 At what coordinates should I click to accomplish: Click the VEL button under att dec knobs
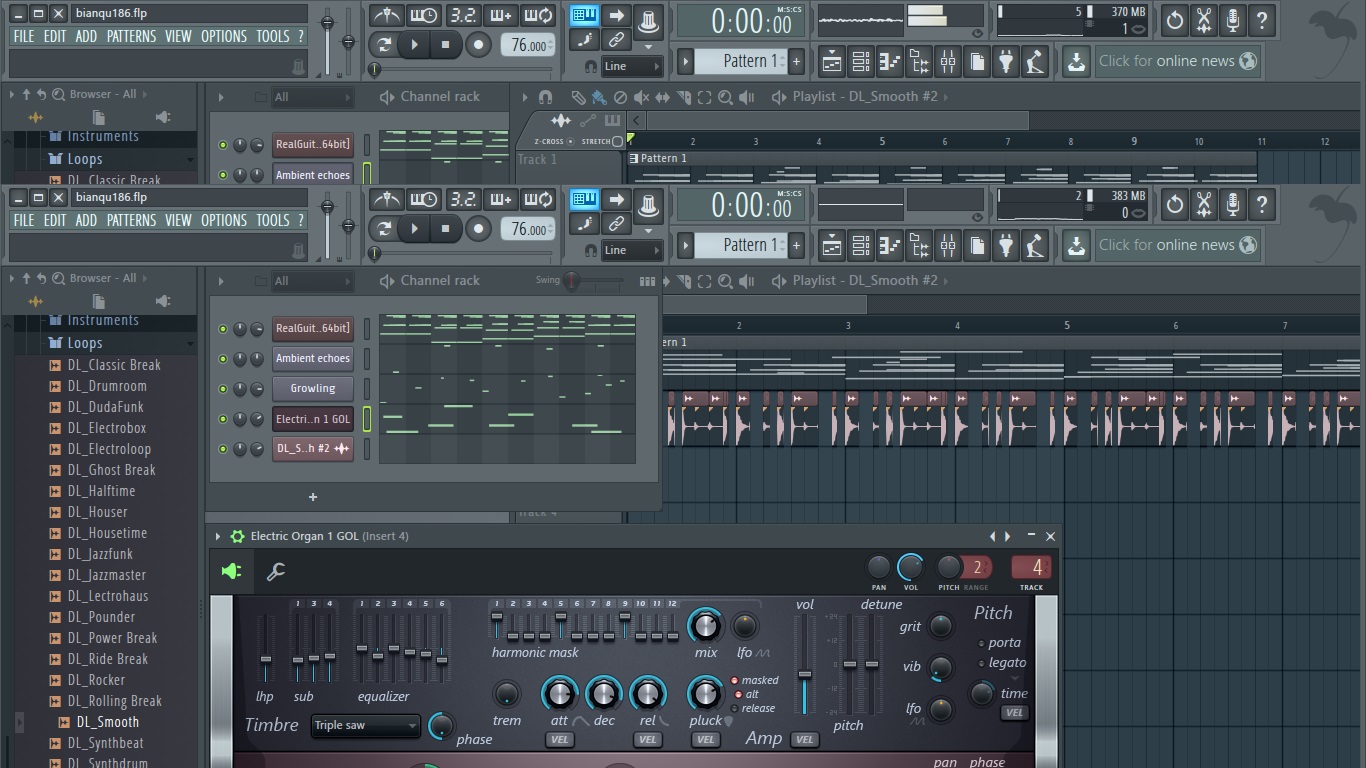(559, 740)
